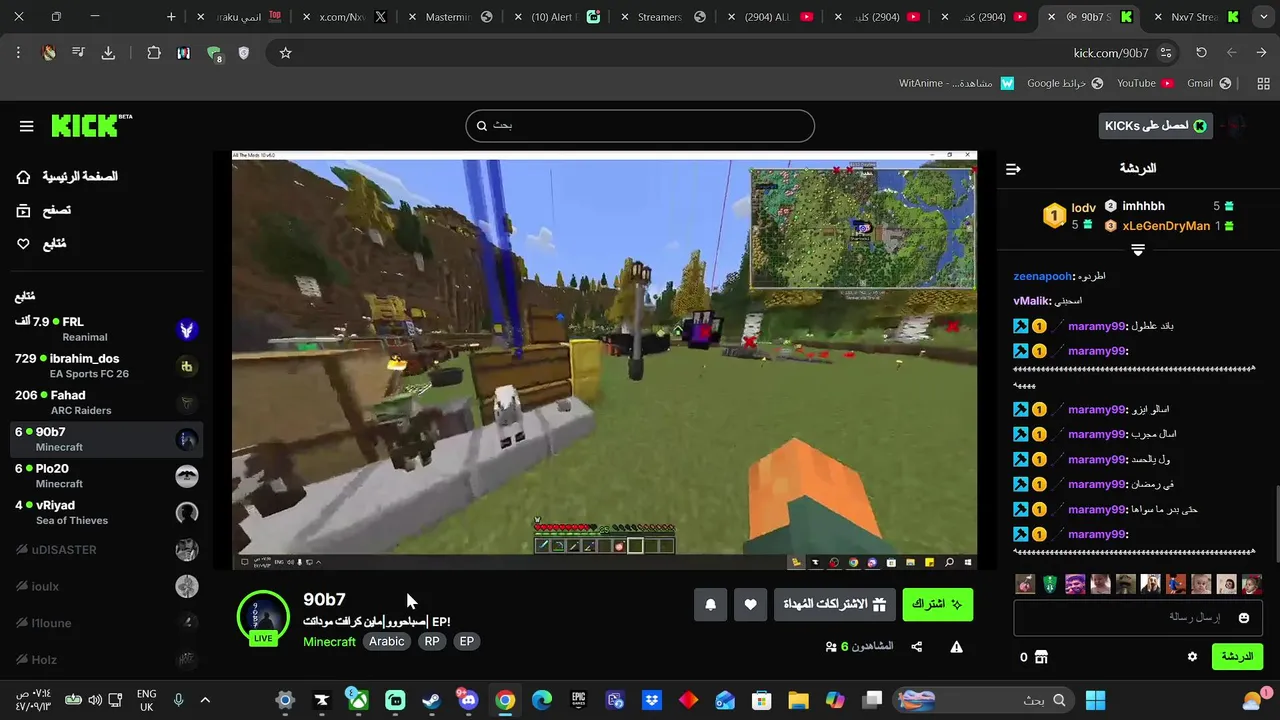Open Xbox app from taskbar
The image size is (1280, 720).
click(358, 700)
